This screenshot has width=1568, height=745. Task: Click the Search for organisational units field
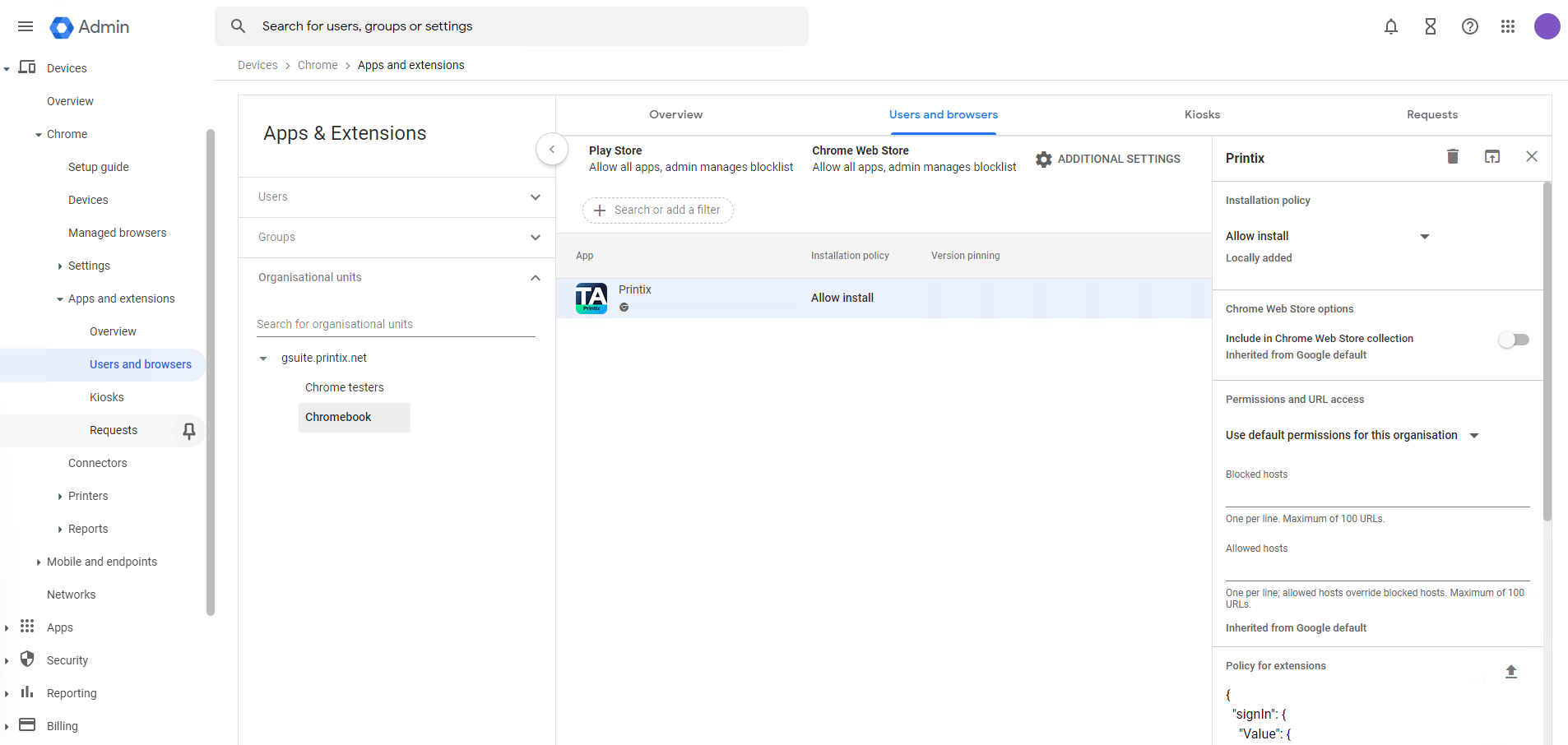coord(395,324)
